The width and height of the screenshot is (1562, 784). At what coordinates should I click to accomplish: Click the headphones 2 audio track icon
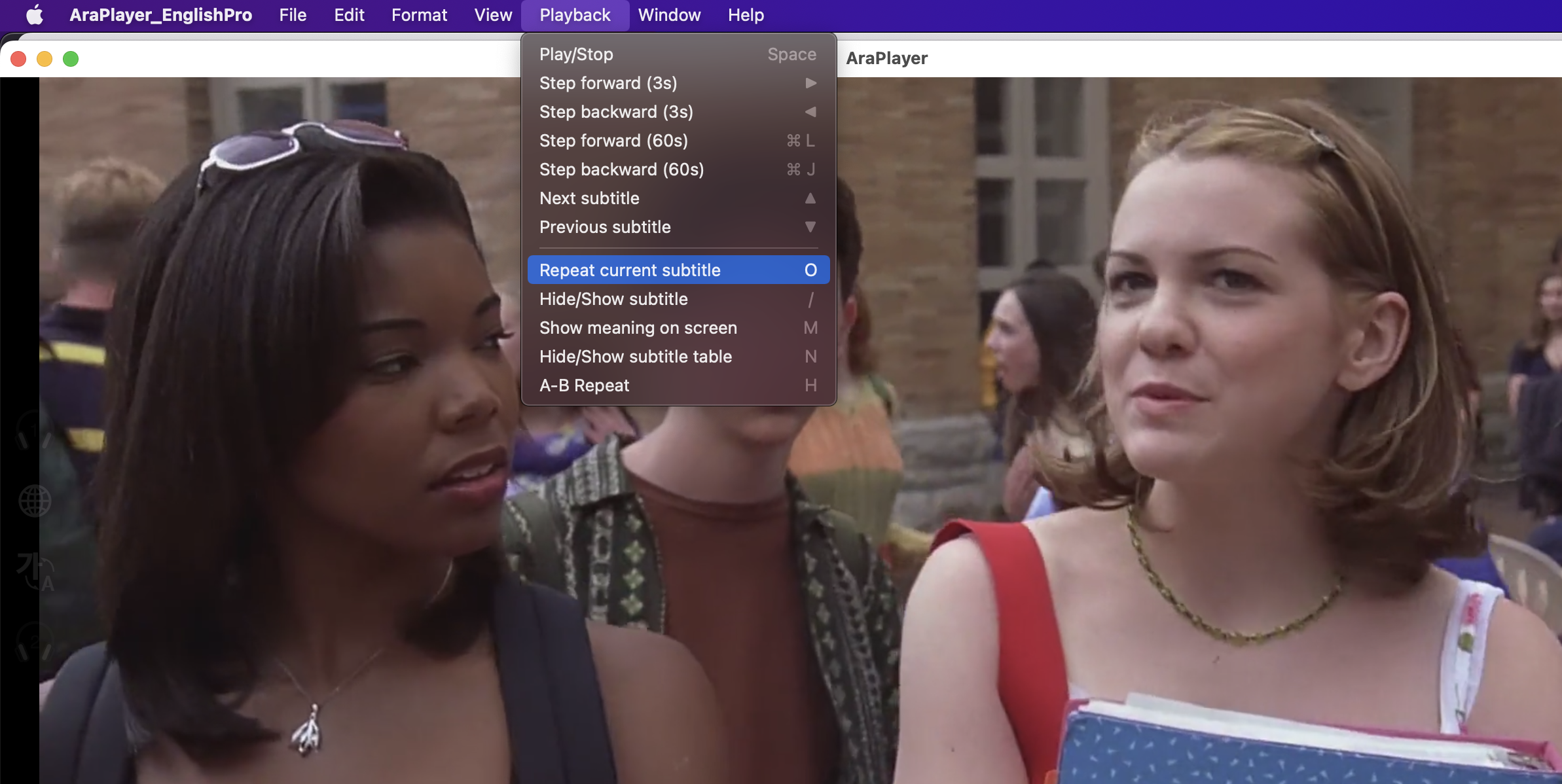(34, 641)
